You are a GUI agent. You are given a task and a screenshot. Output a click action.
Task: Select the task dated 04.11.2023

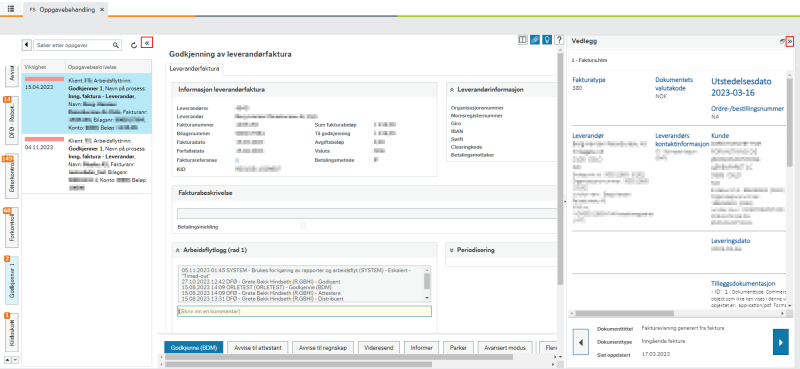pos(87,164)
